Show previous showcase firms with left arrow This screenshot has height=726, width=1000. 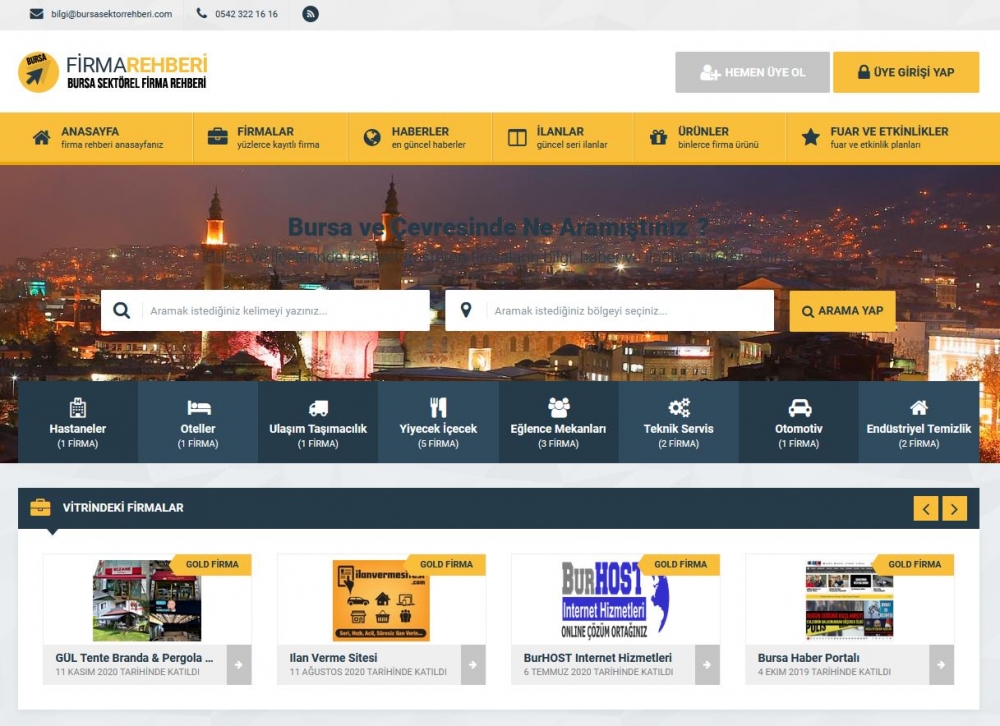pyautogui.click(x=926, y=509)
